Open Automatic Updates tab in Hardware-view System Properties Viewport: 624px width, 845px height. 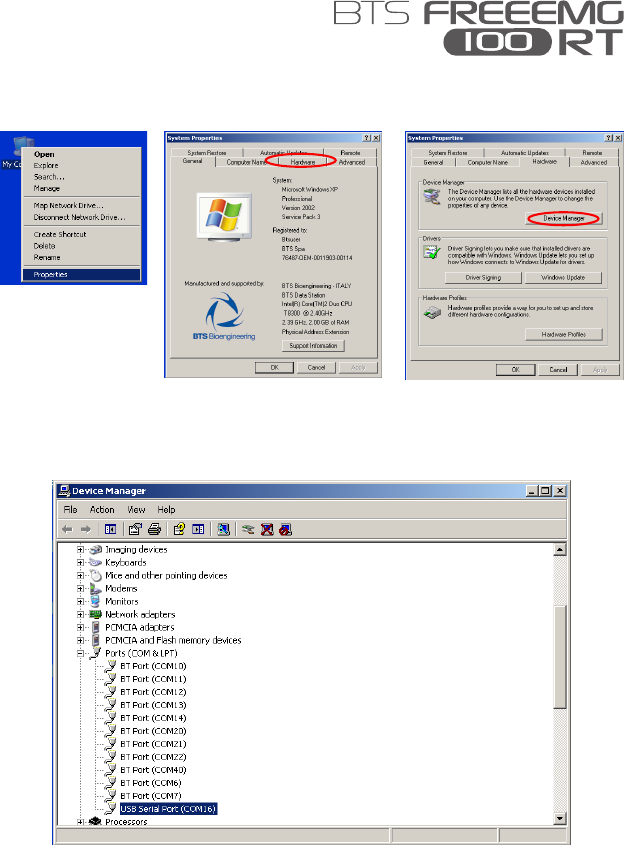click(x=525, y=153)
